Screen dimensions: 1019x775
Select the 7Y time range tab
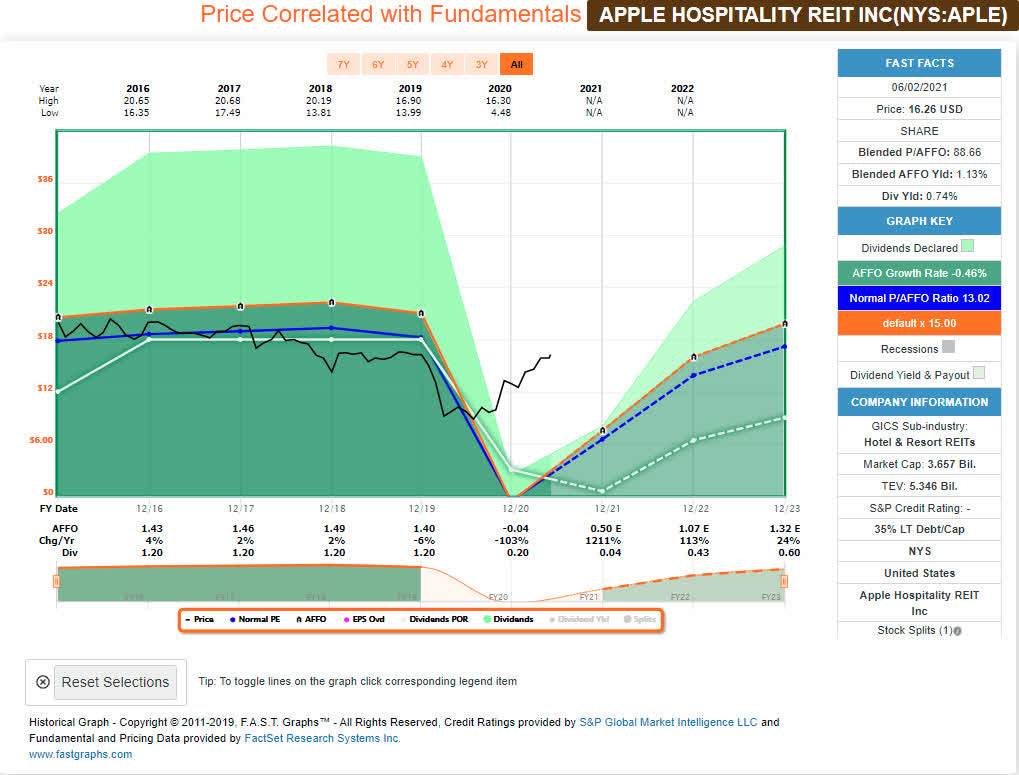pyautogui.click(x=344, y=64)
